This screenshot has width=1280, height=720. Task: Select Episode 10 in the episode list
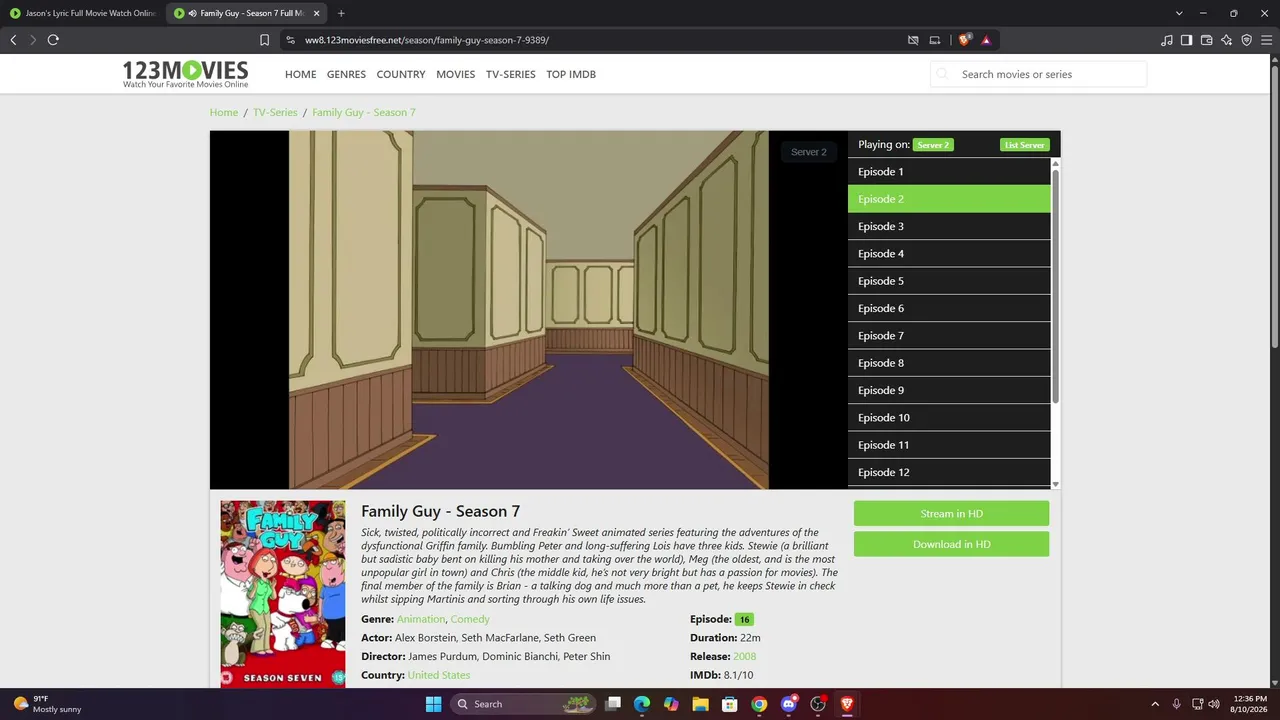tap(949, 418)
